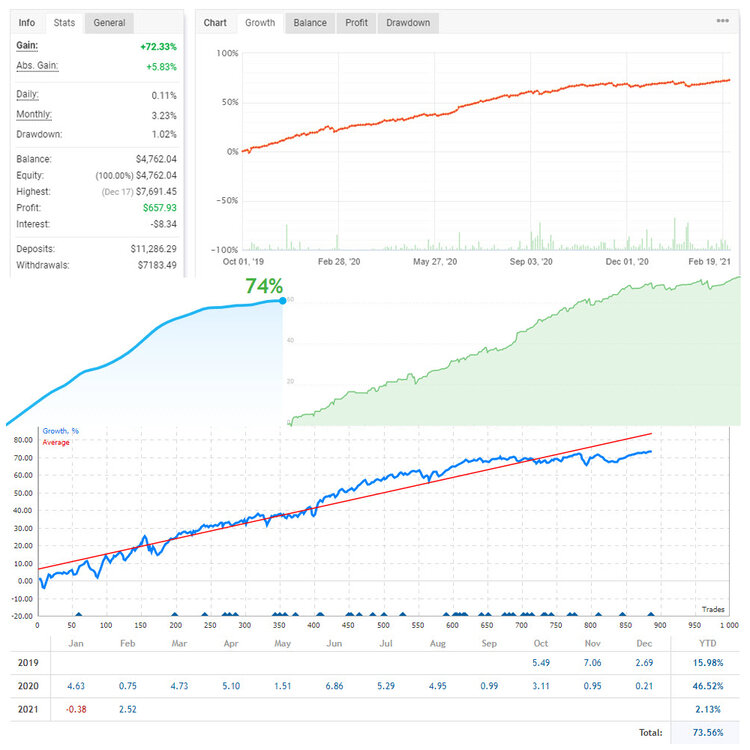The width and height of the screenshot is (750, 750).
Task: Click the Growth, % legend entry
Action: (60, 431)
